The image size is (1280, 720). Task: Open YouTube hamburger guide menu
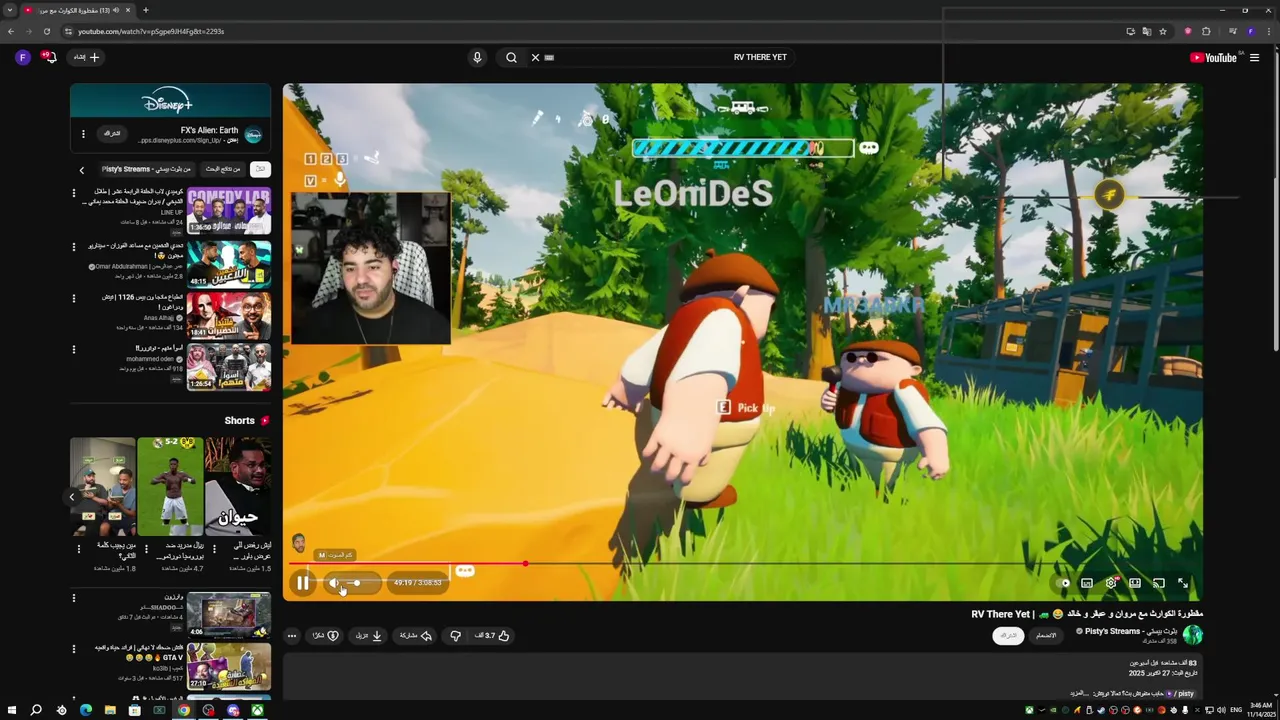(x=1254, y=57)
